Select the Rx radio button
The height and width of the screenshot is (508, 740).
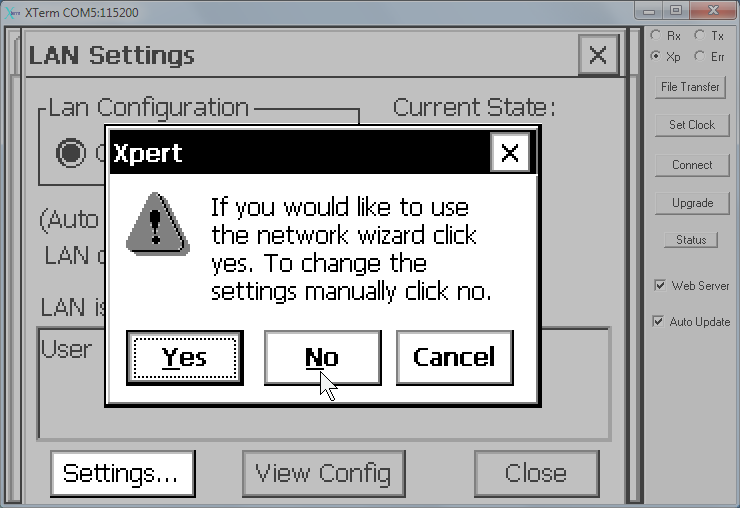coord(656,35)
